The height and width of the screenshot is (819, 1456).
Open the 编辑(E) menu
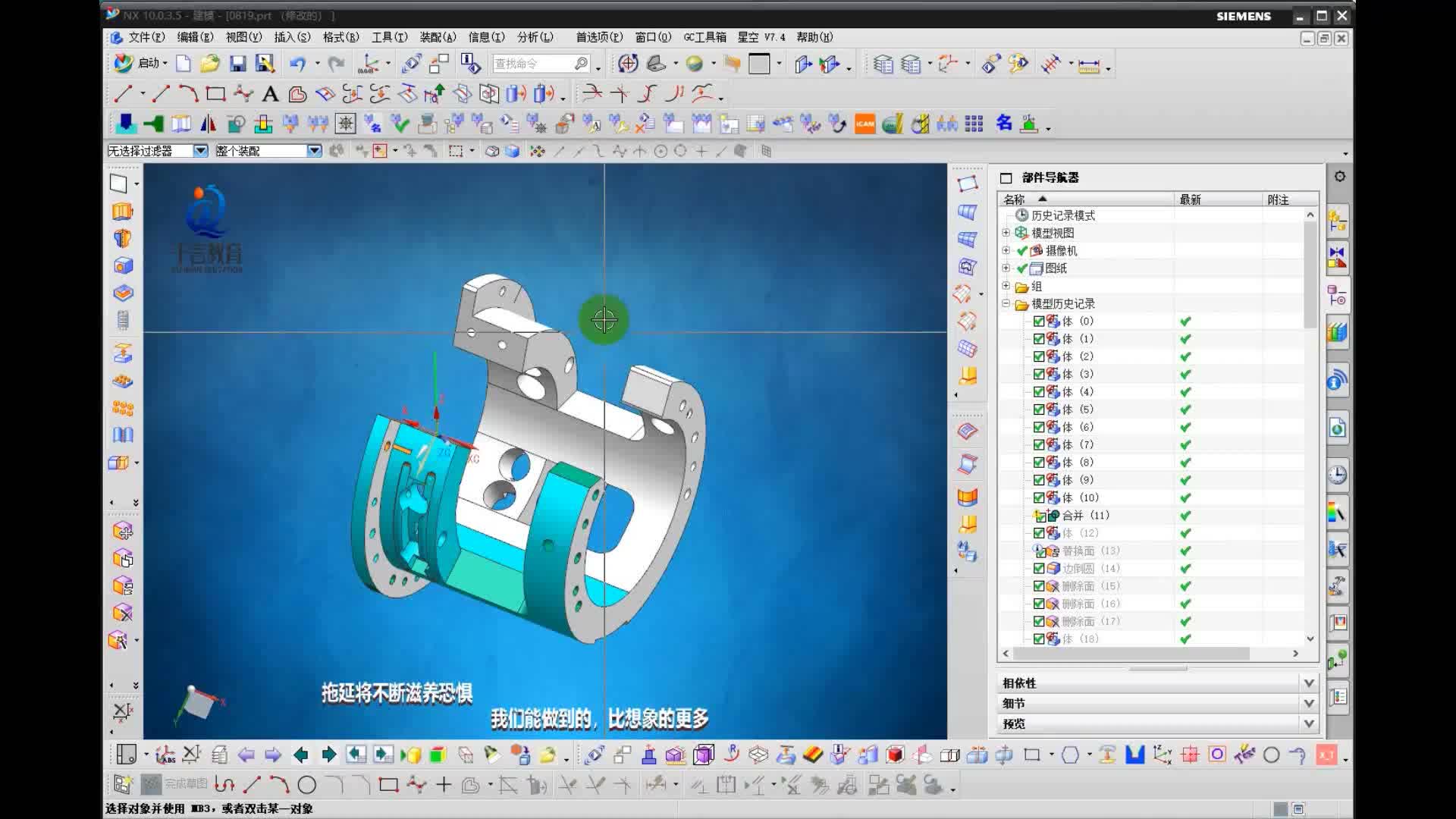(195, 37)
